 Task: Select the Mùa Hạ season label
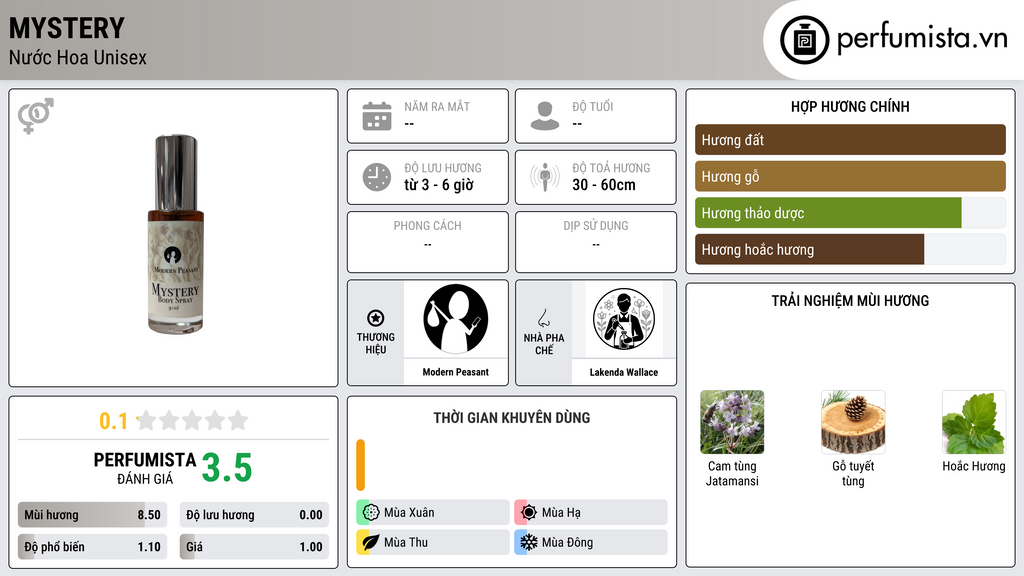point(561,513)
